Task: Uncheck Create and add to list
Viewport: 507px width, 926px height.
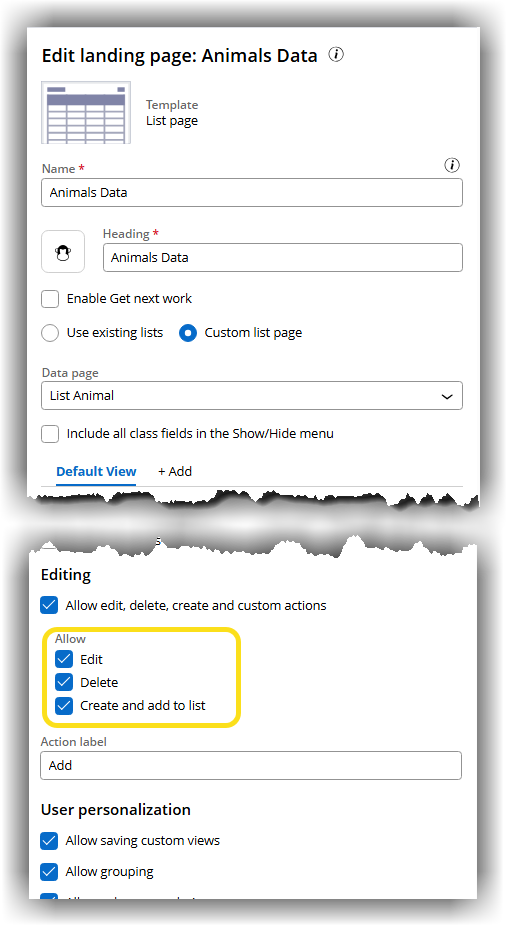Action: click(64, 705)
